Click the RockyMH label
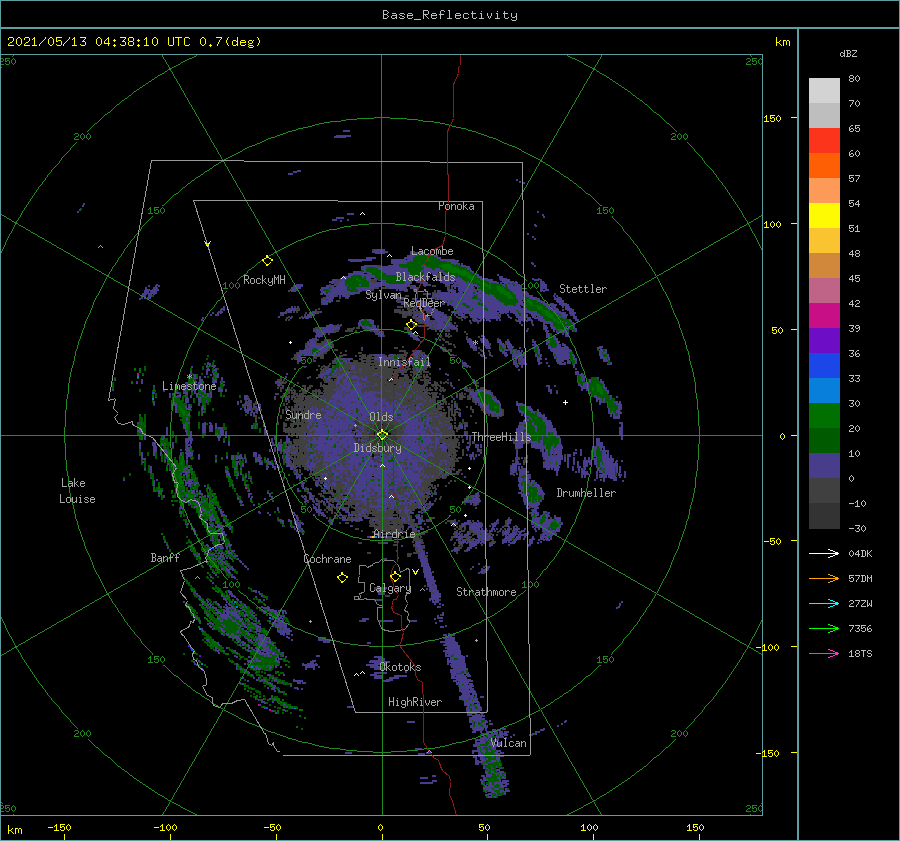900x841 pixels. 264,280
